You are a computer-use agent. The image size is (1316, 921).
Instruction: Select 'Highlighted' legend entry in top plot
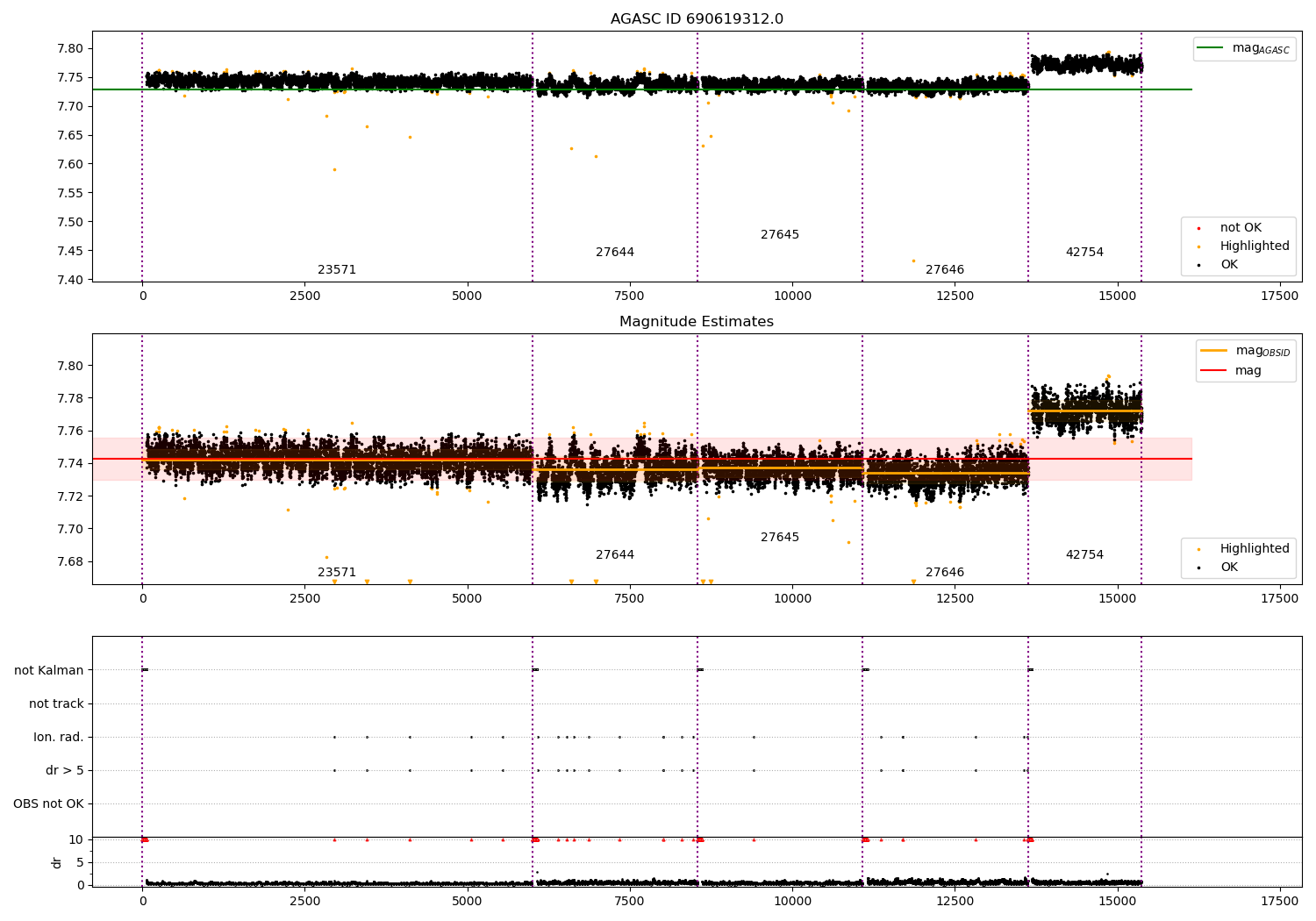click(1243, 246)
